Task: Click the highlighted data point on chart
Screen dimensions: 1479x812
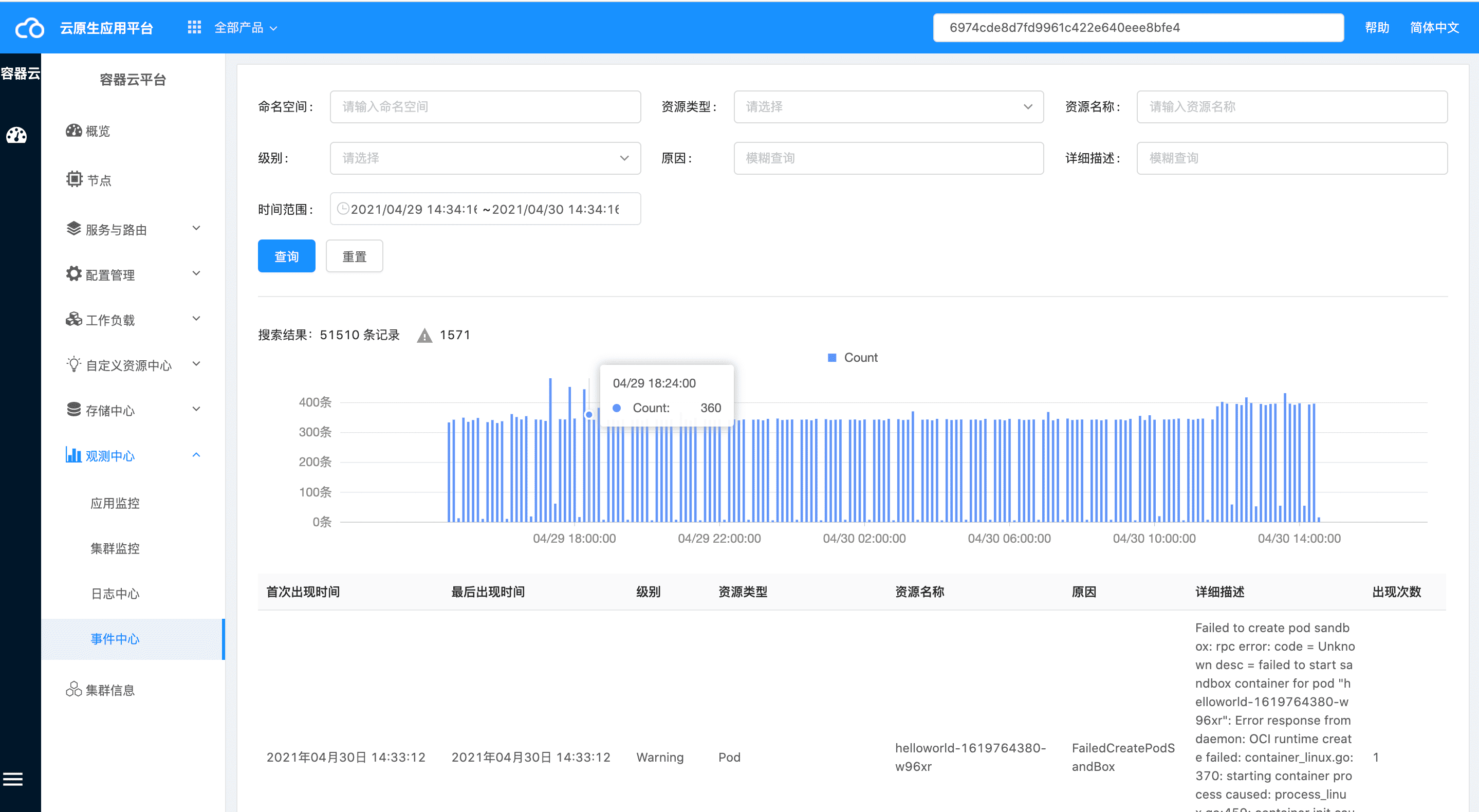Action: 588,414
